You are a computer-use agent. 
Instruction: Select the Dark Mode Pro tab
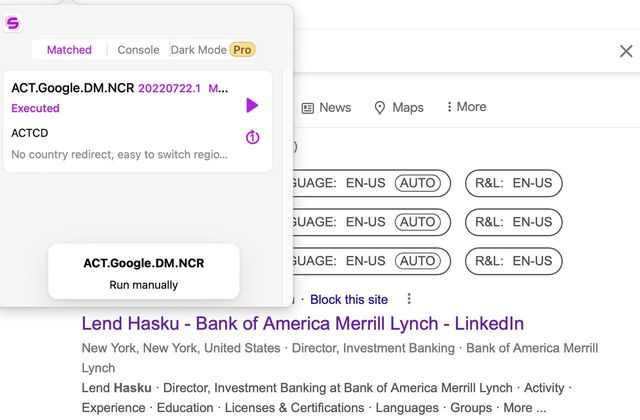[x=213, y=50]
